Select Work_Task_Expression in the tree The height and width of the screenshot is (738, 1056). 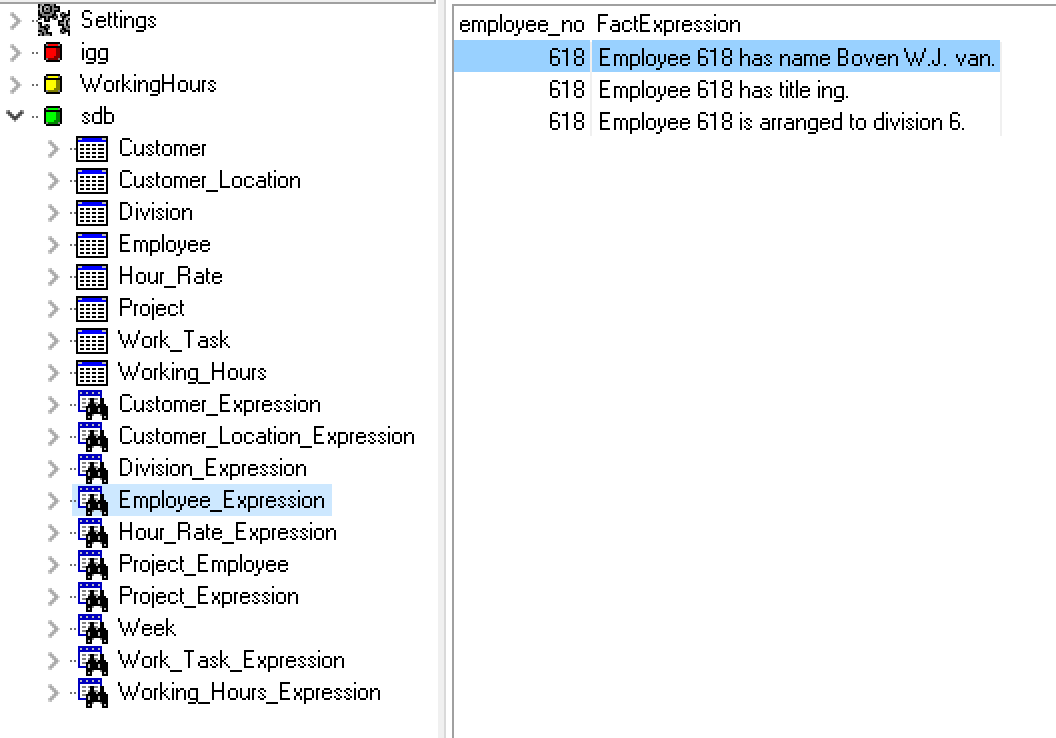pyautogui.click(x=231, y=660)
